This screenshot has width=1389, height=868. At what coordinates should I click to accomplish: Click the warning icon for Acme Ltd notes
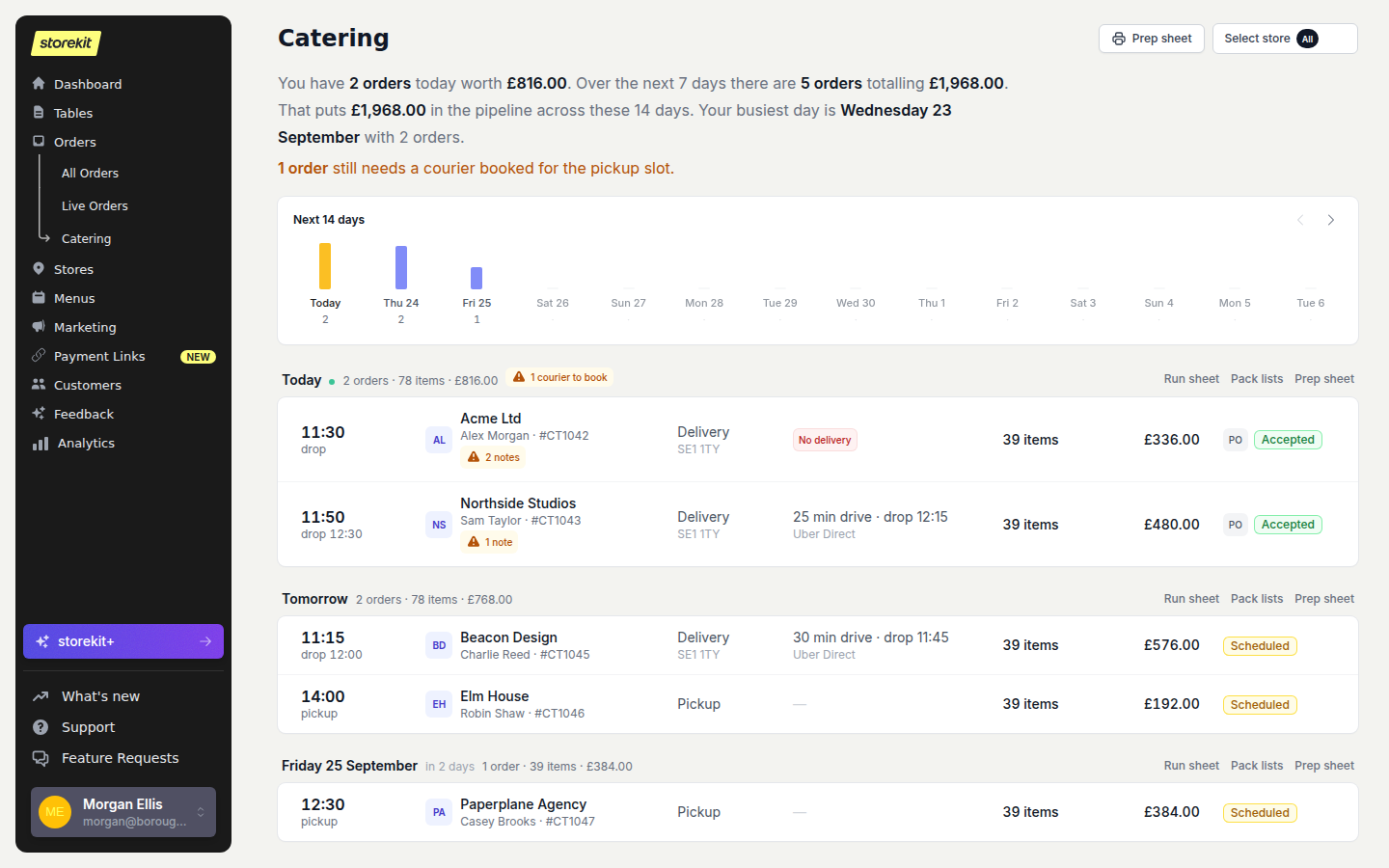[x=474, y=457]
